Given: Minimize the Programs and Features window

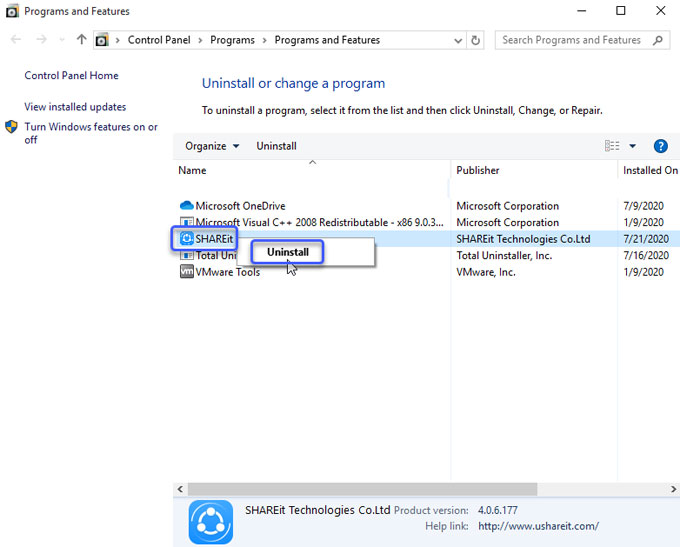Looking at the screenshot, I should 582,11.
